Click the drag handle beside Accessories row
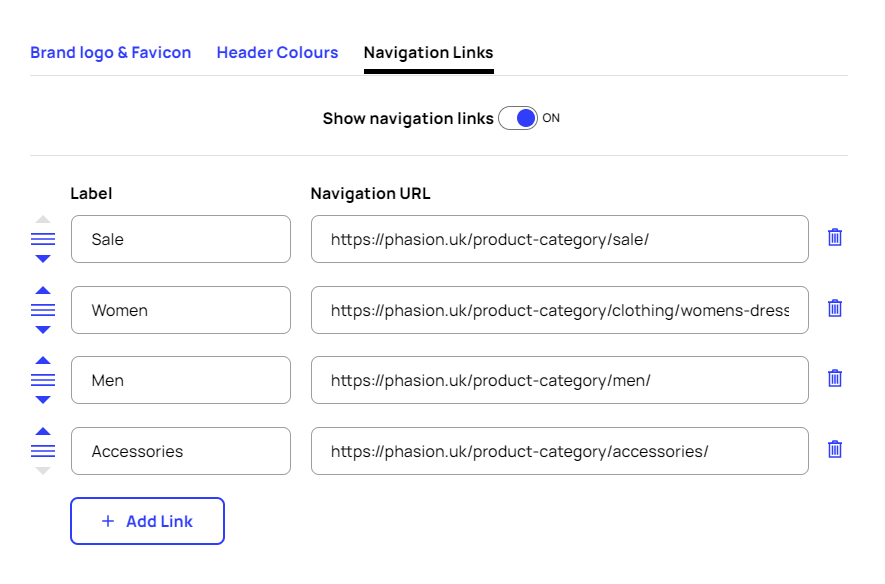Image resolution: width=885 pixels, height=584 pixels. click(x=43, y=451)
